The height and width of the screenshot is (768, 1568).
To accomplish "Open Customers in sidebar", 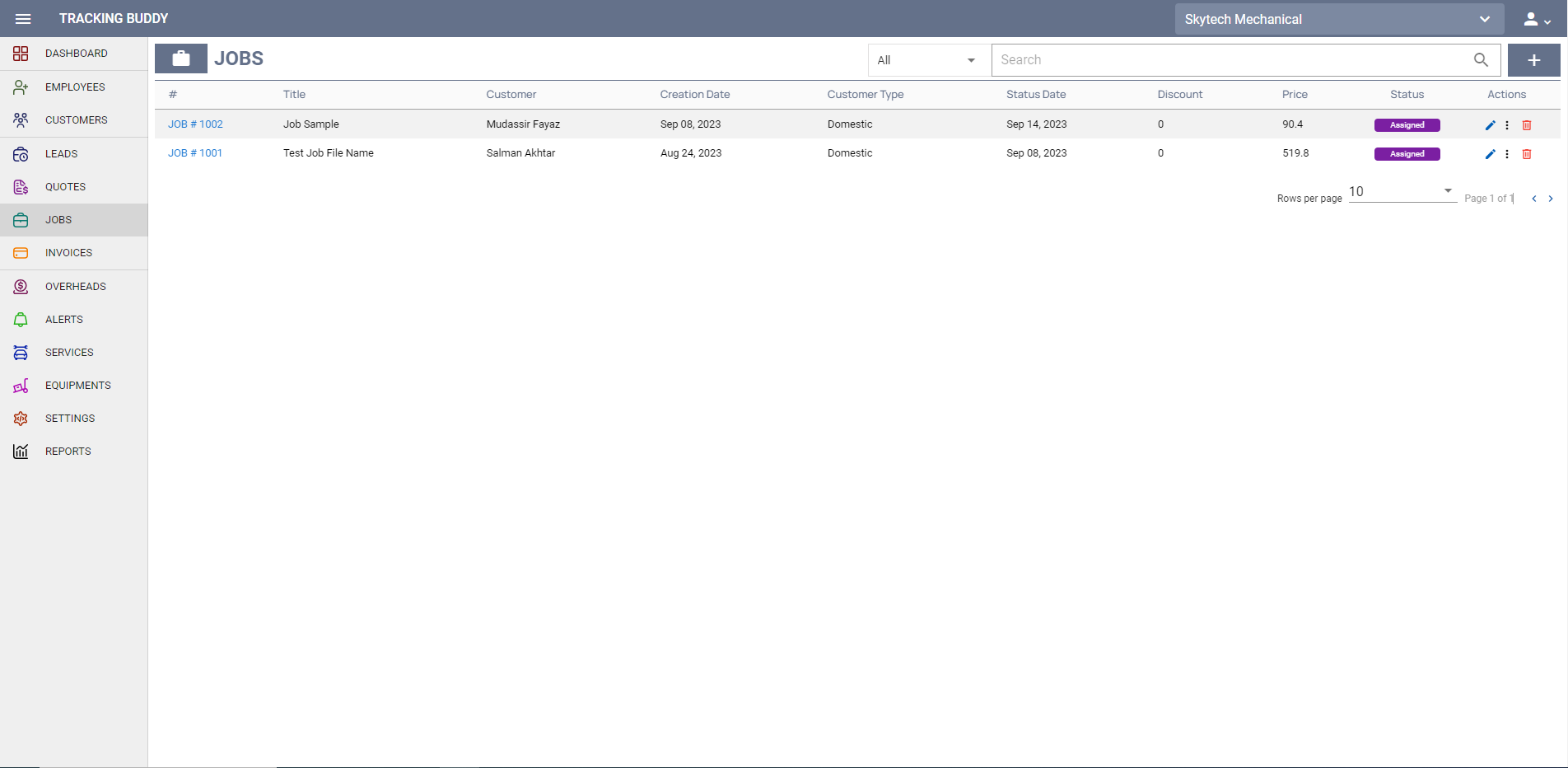I will (74, 119).
